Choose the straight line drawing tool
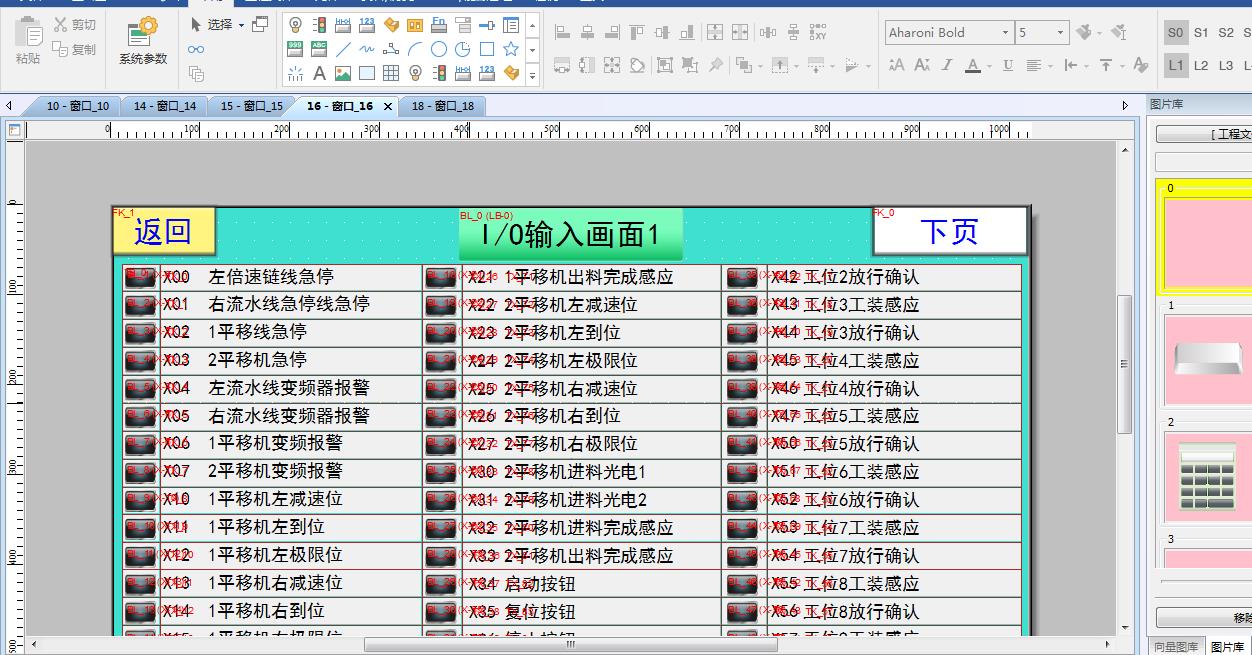Image resolution: width=1252 pixels, height=655 pixels. 343,49
